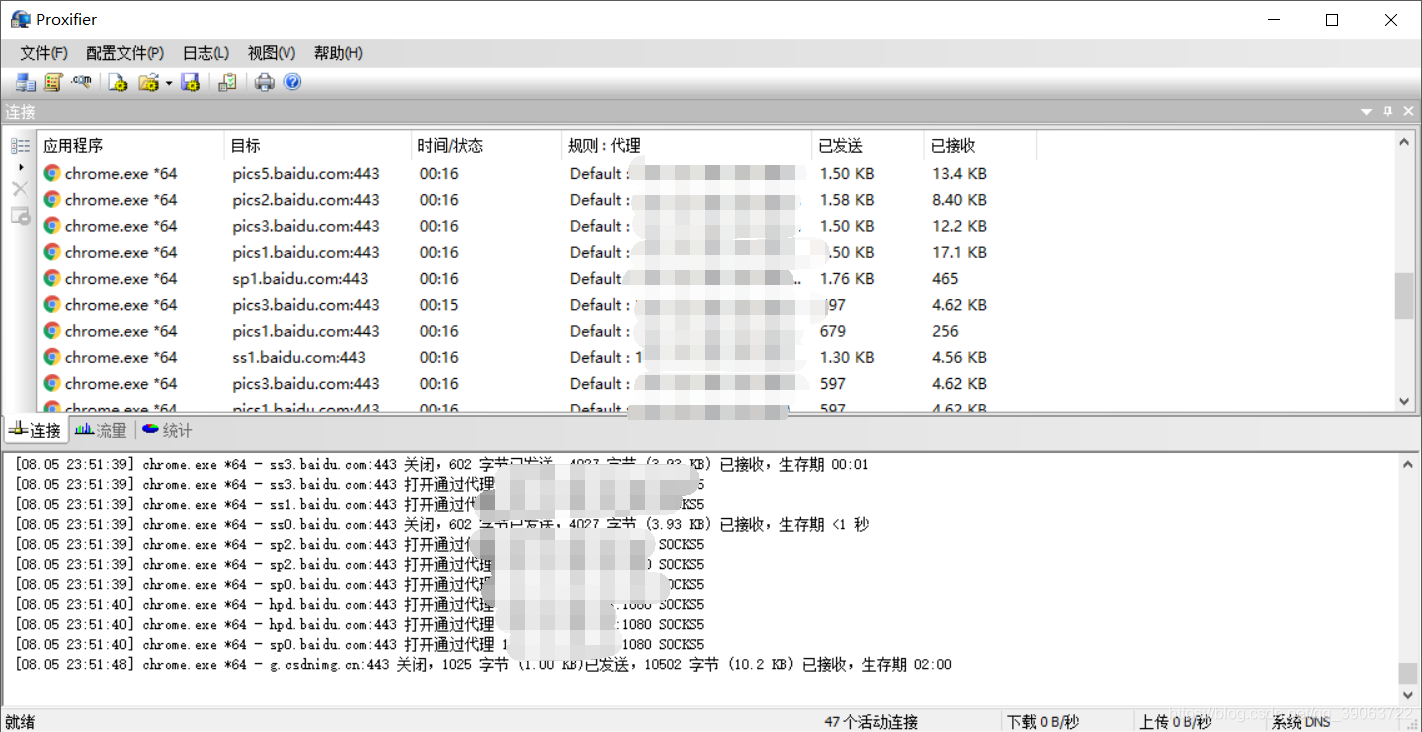Click the list view options icon beside connections
1422x732 pixels.
(x=20, y=147)
